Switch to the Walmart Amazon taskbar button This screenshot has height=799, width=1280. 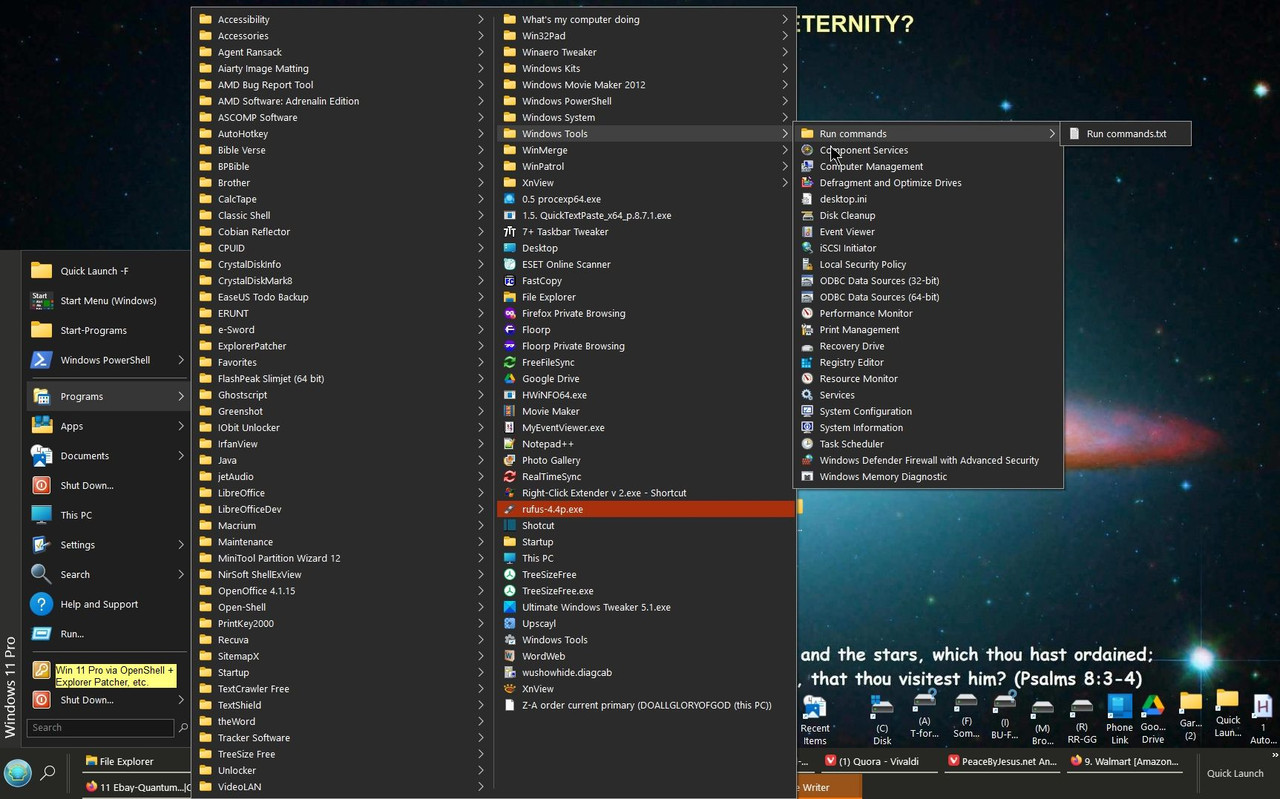click(1124, 761)
